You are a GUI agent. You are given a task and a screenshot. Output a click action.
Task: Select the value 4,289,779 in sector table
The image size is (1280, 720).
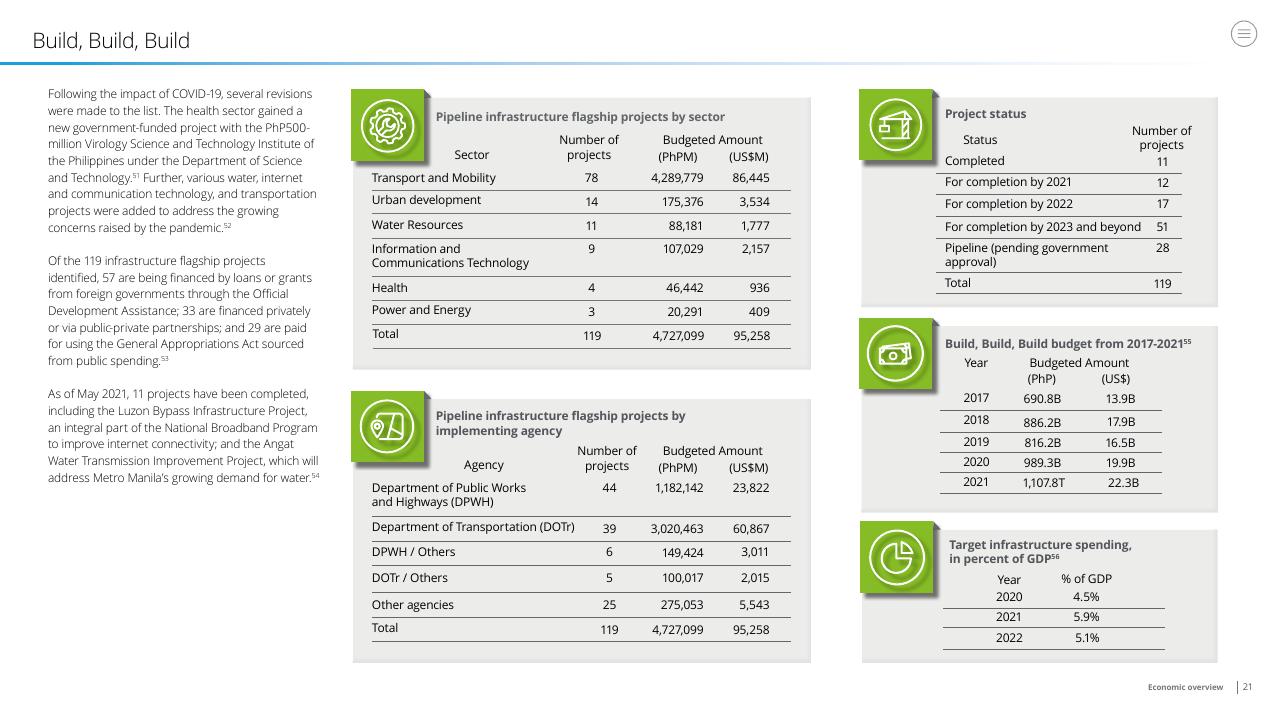677,178
